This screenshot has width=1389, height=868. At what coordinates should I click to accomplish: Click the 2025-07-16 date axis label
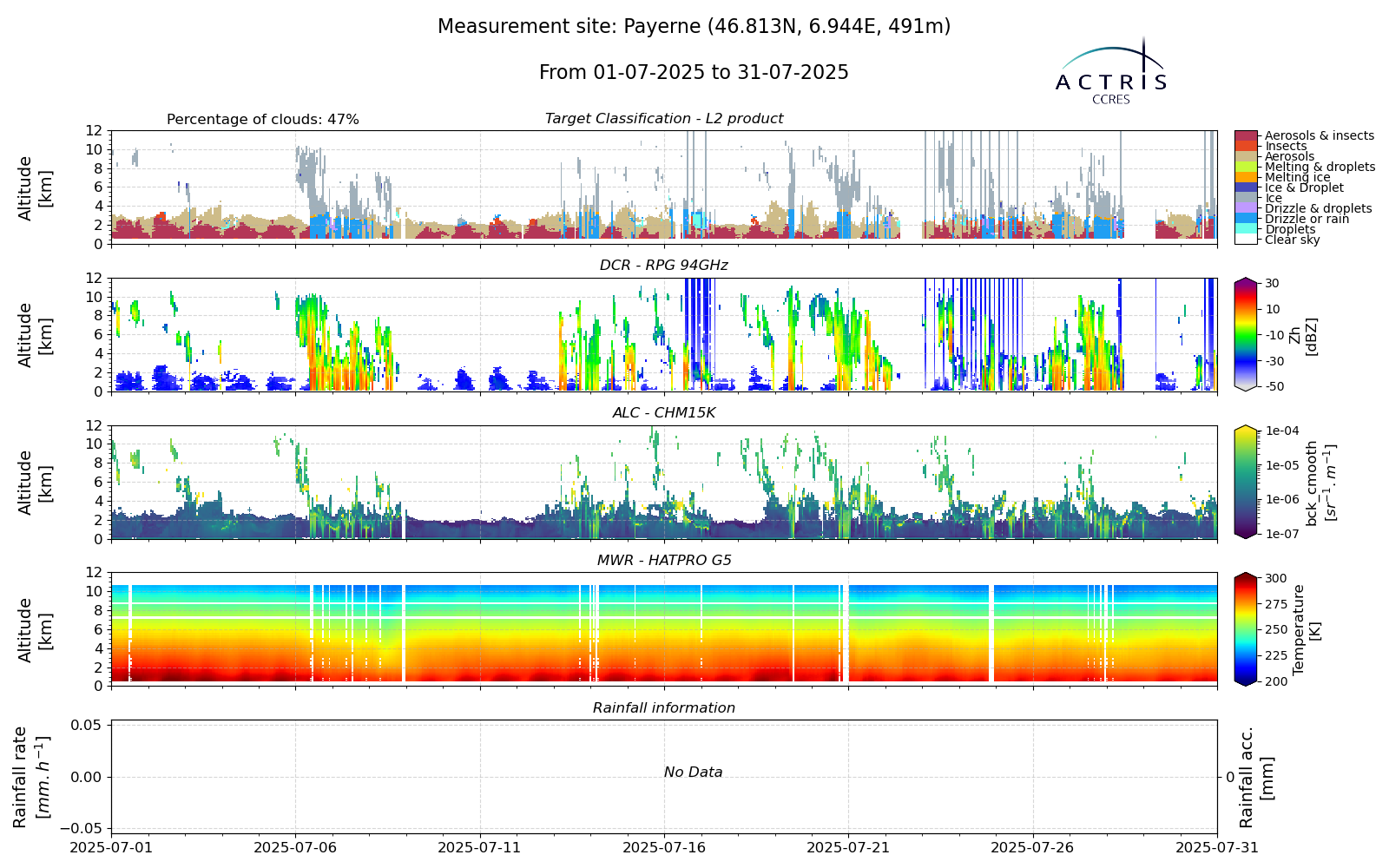point(664,847)
